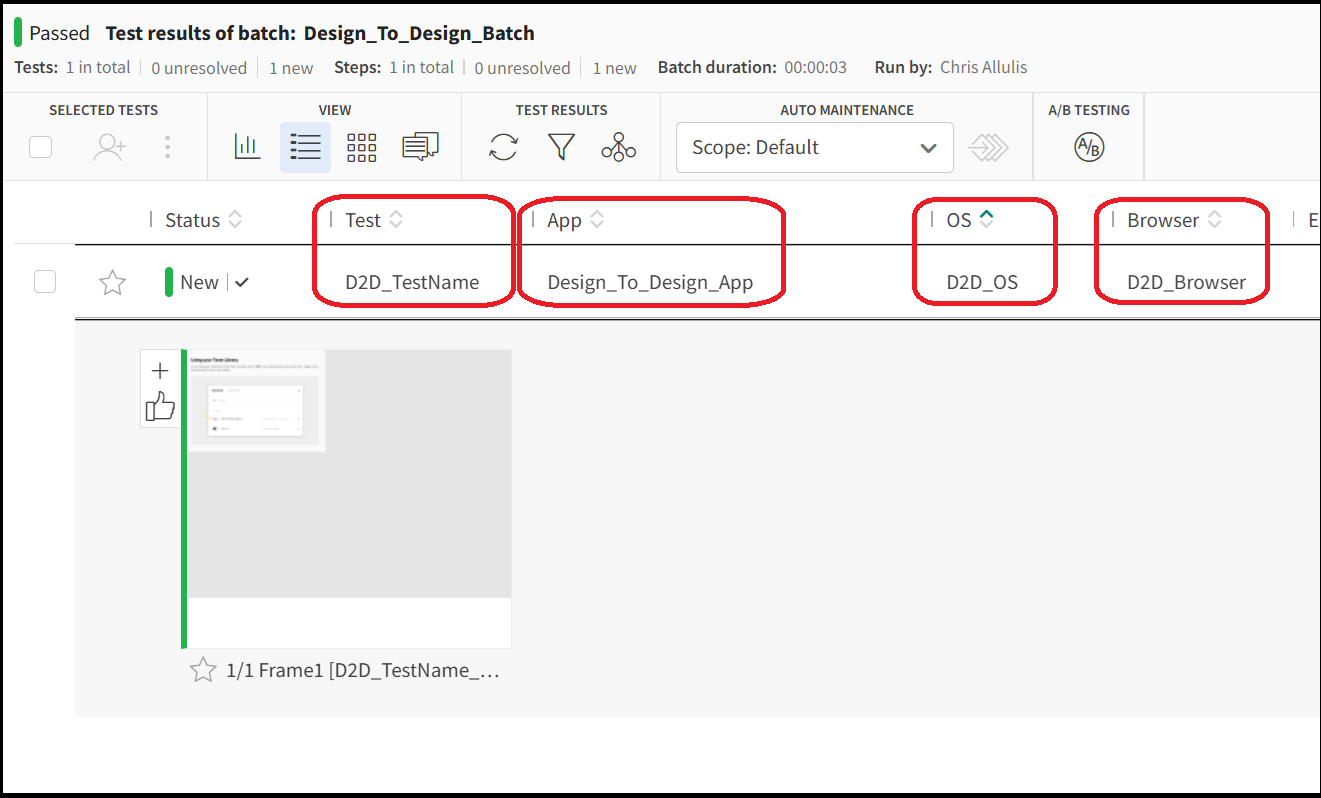Open the A/B Testing panel
This screenshot has width=1321, height=798.
1088,147
